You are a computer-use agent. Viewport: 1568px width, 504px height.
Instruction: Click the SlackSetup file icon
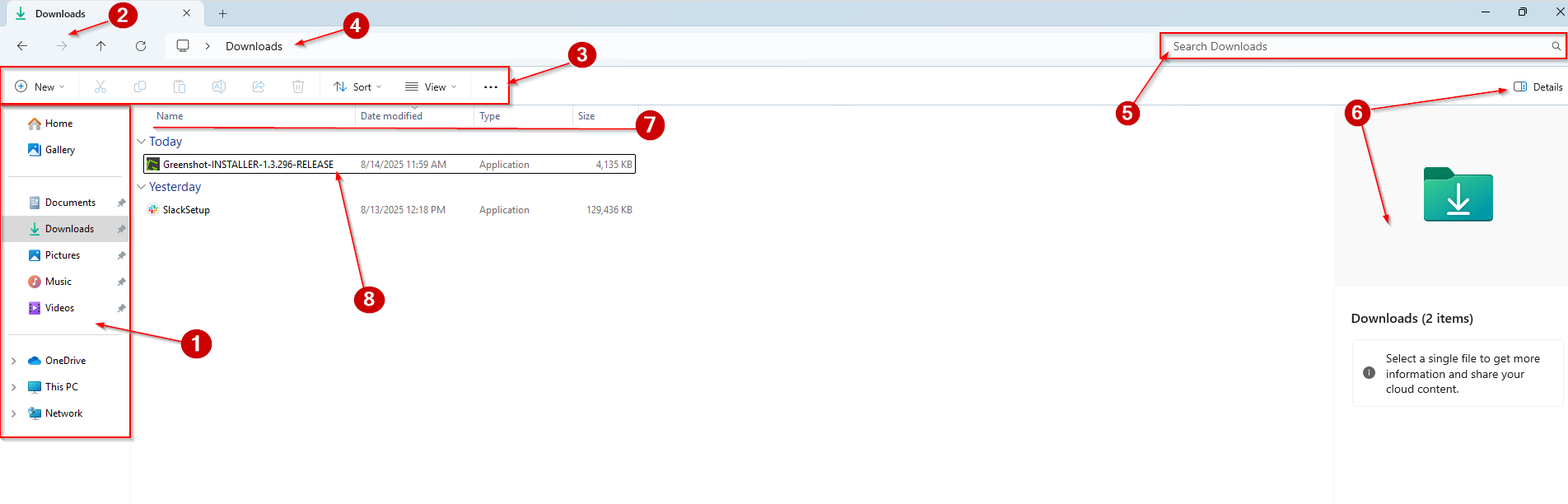[x=153, y=210]
